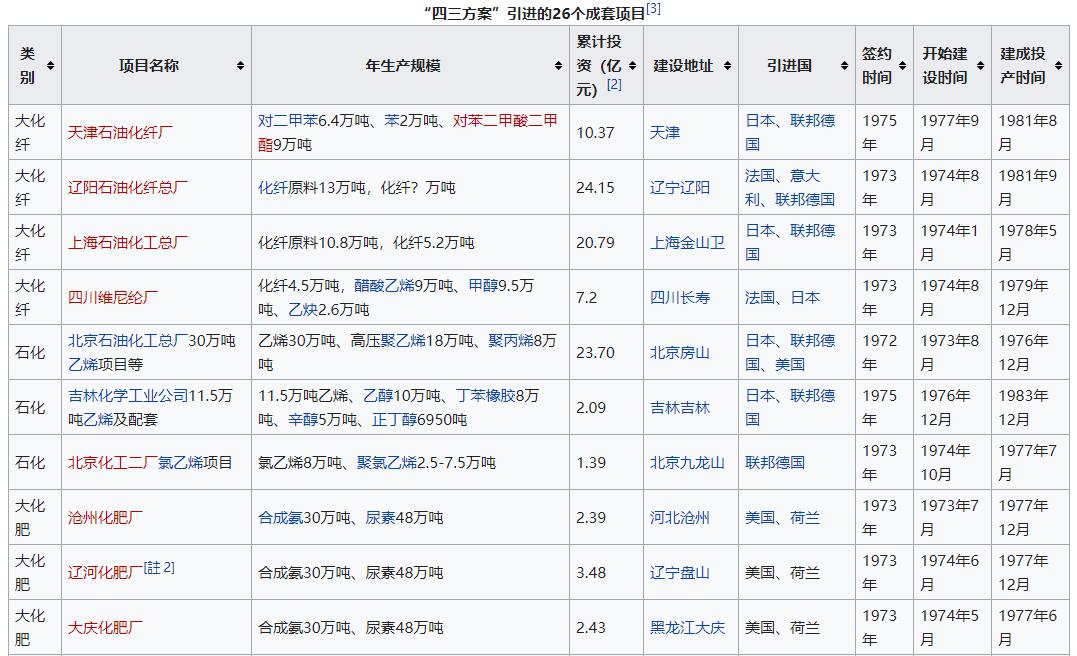
Task: Open 上海石油化工总厂 link
Action: tap(128, 242)
